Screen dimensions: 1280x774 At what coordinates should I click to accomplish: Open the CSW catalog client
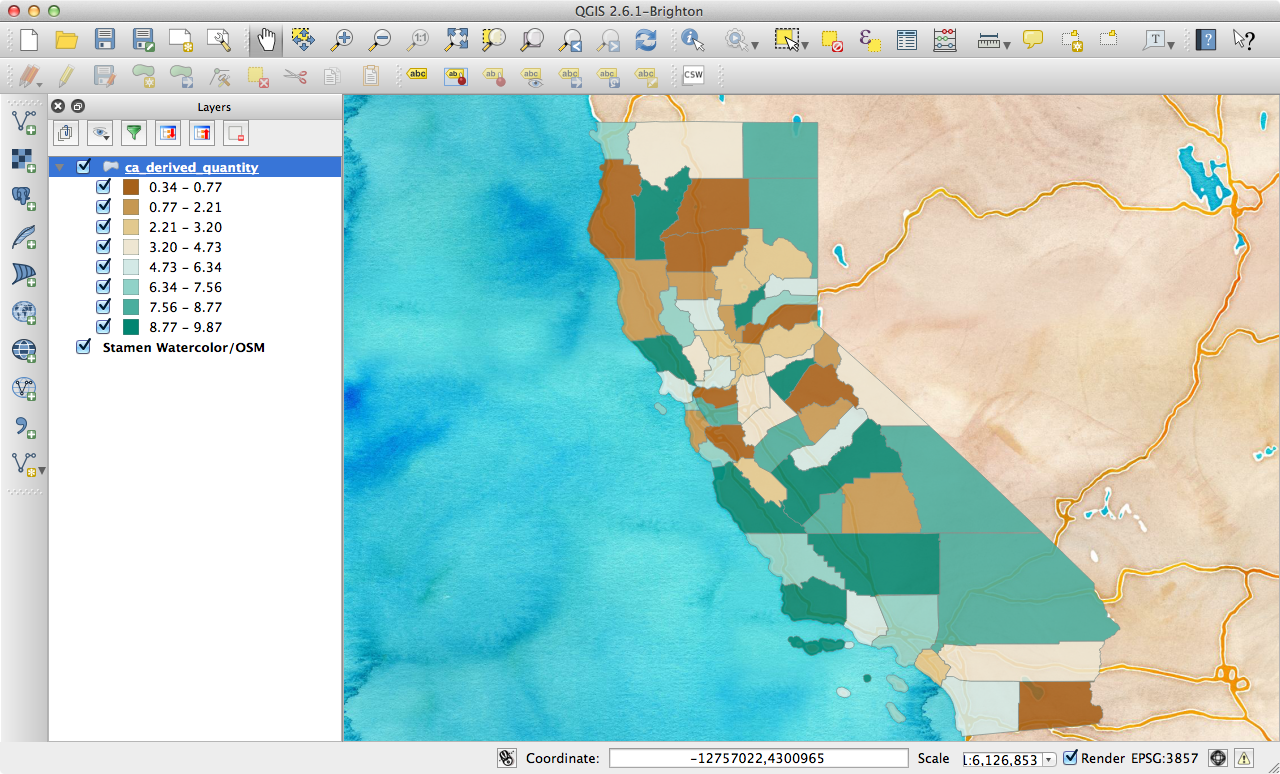coord(693,75)
